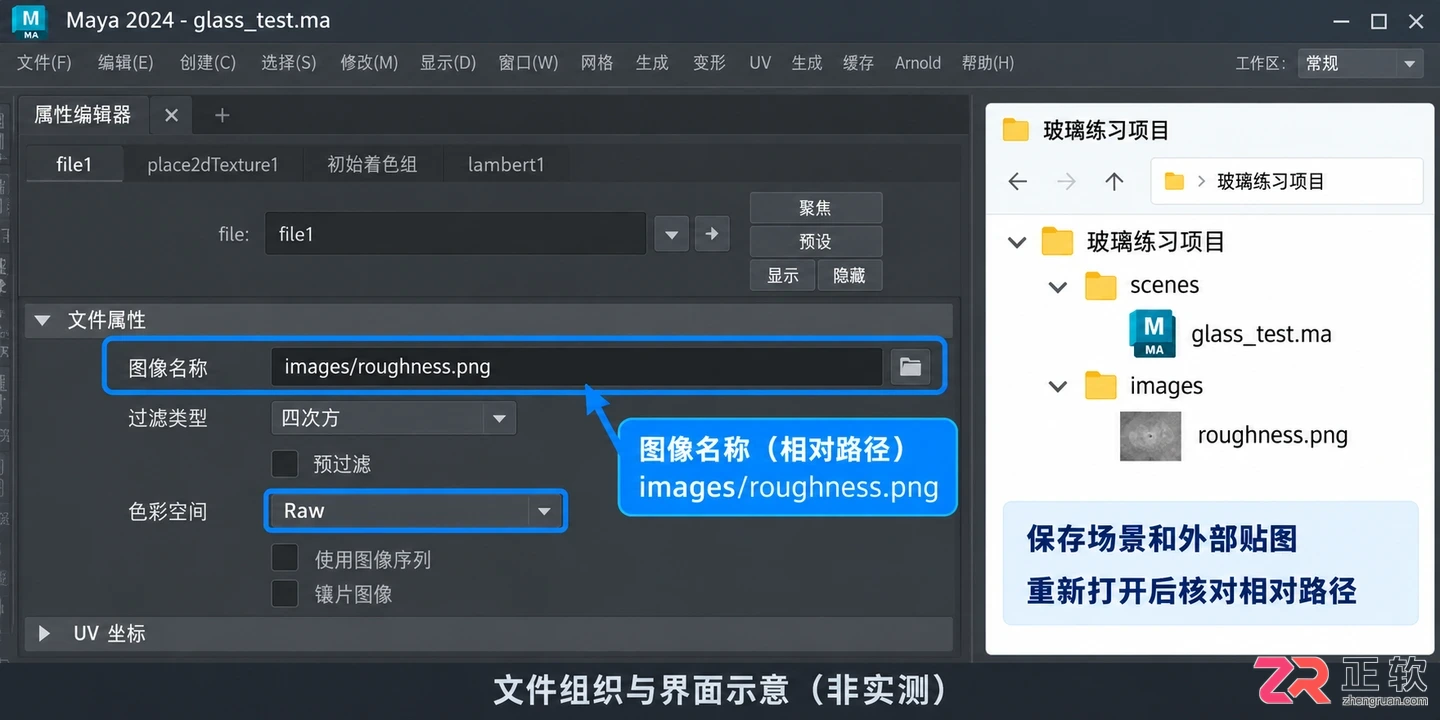This screenshot has width=1440, height=720.
Task: Enable the 镶片图像 checkbox
Action: coord(285,594)
